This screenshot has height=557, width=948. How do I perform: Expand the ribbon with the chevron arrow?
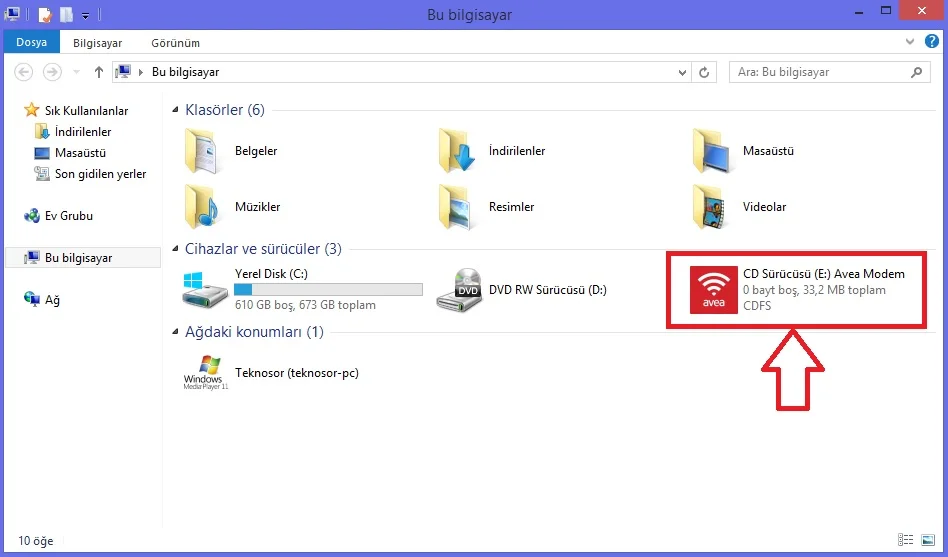(910, 42)
